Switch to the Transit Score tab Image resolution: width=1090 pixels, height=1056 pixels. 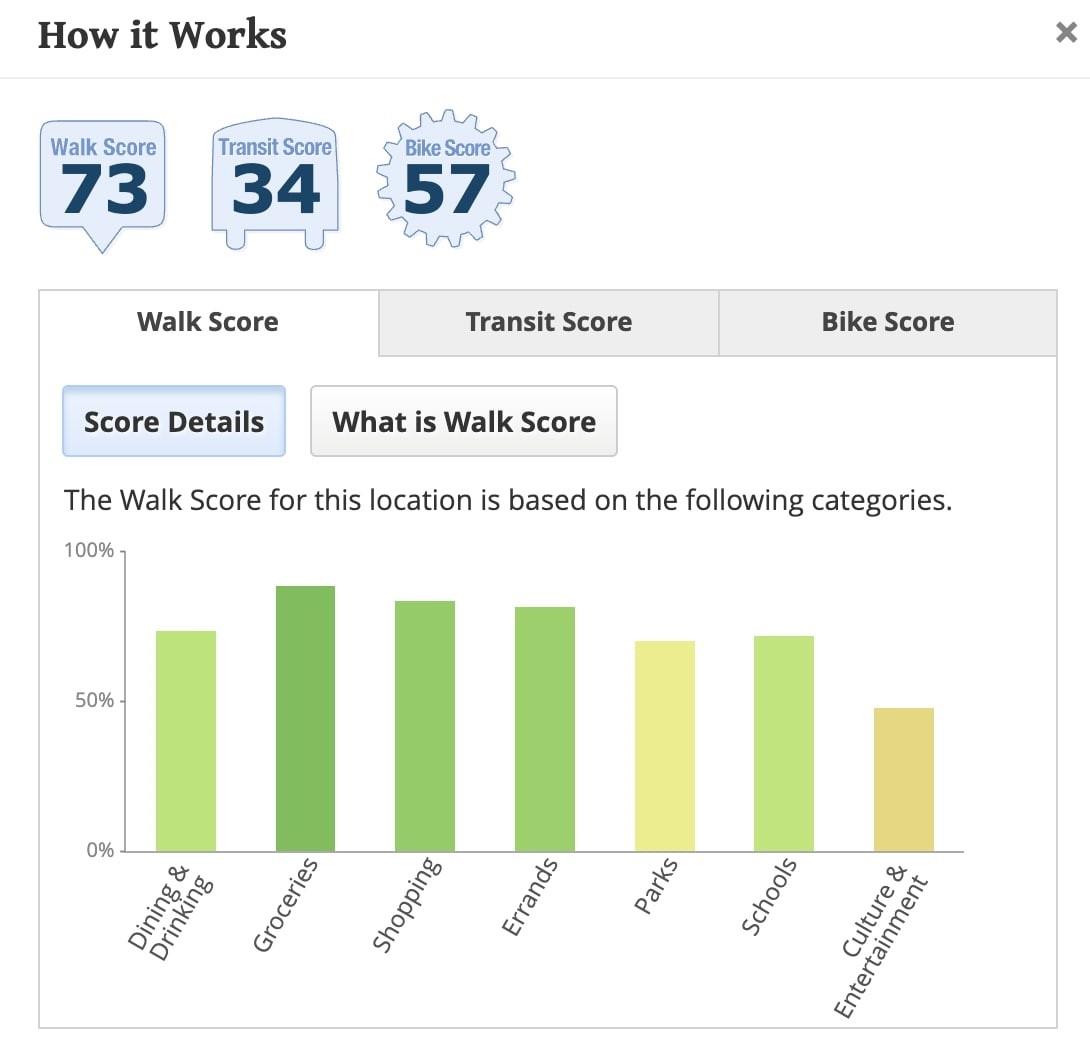548,323
